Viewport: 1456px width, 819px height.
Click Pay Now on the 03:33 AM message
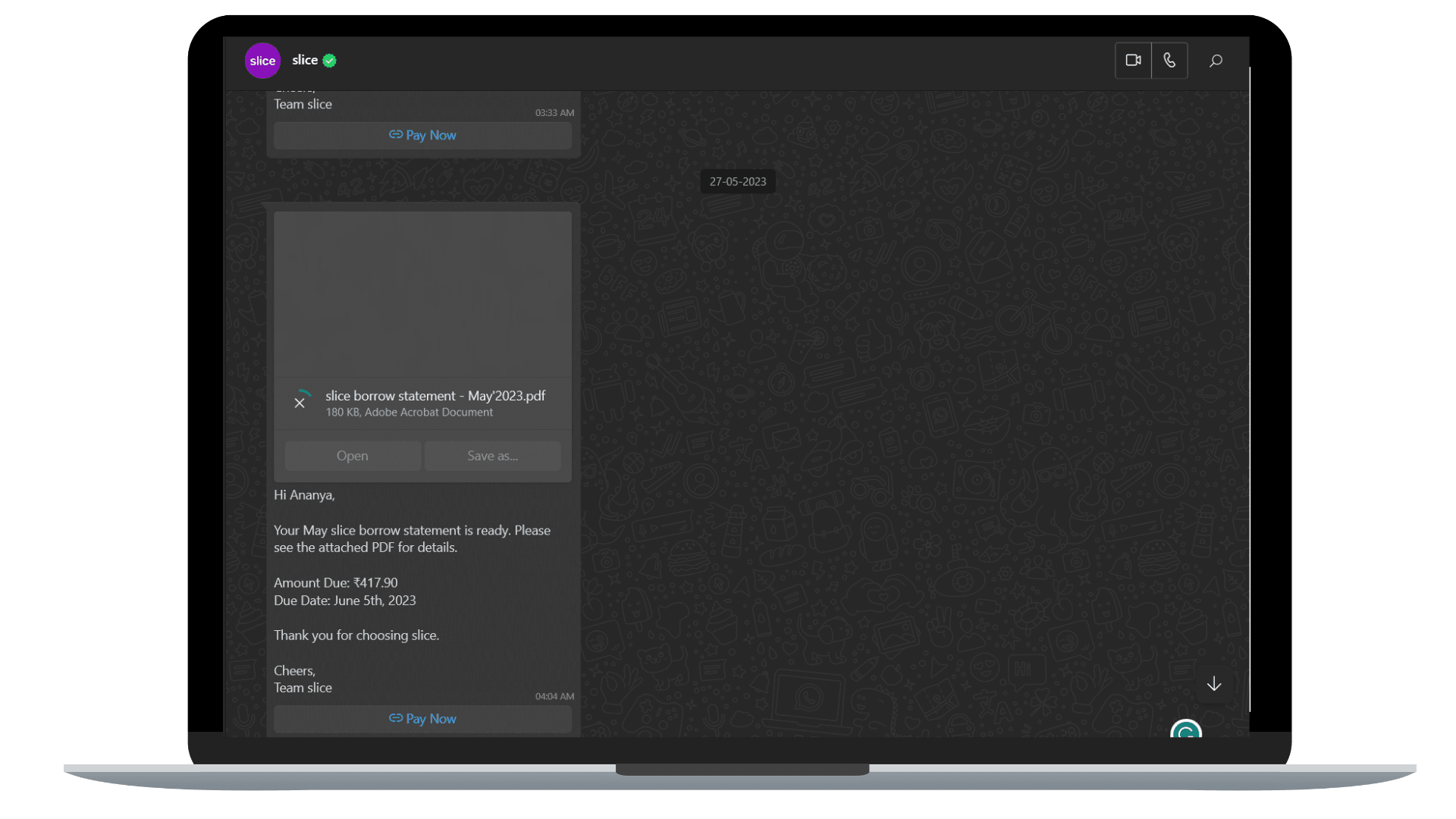tap(422, 135)
